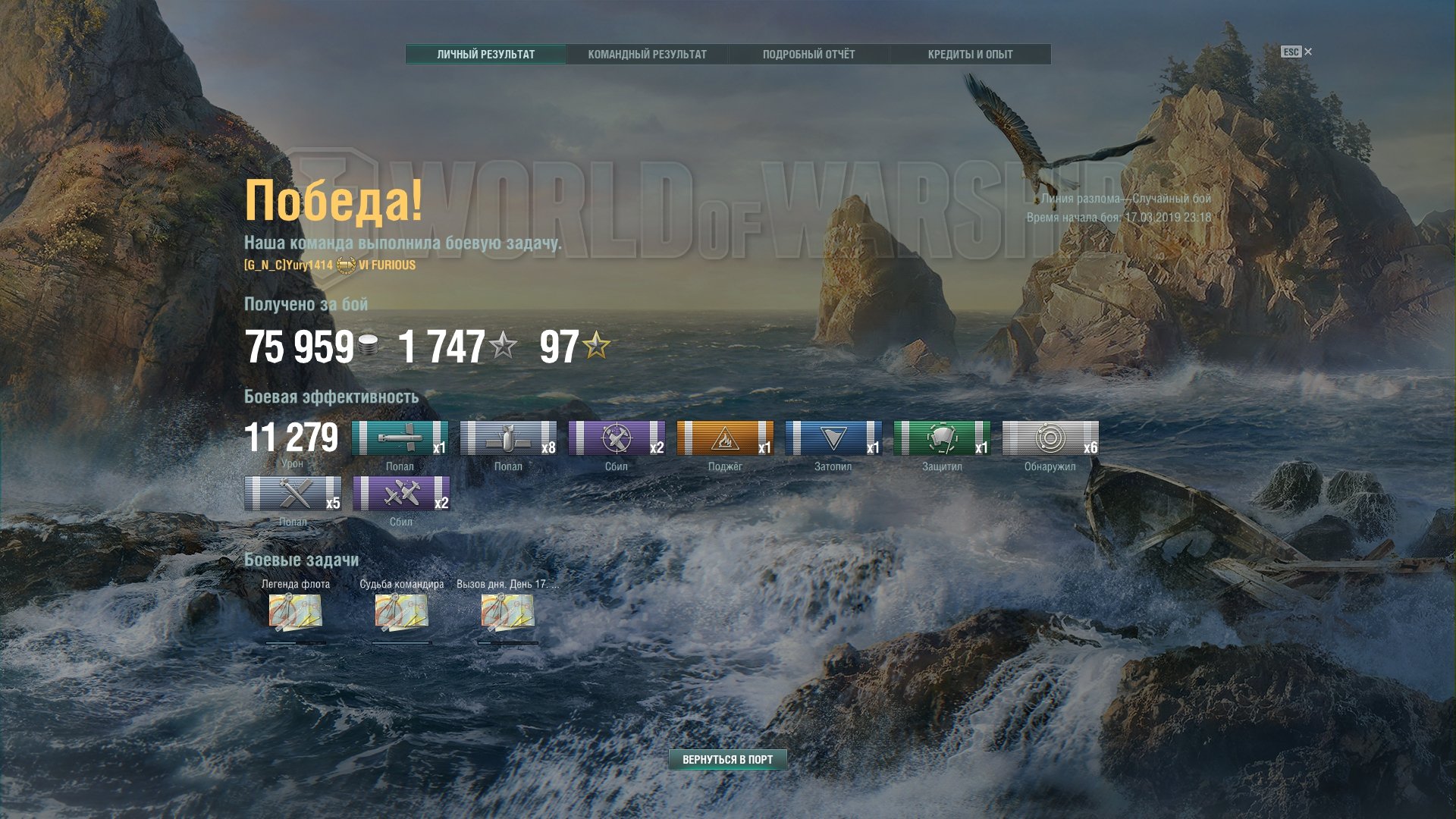Viewport: 1456px width, 819px height.
Task: Click the silver experience star icon
Action: (x=503, y=346)
